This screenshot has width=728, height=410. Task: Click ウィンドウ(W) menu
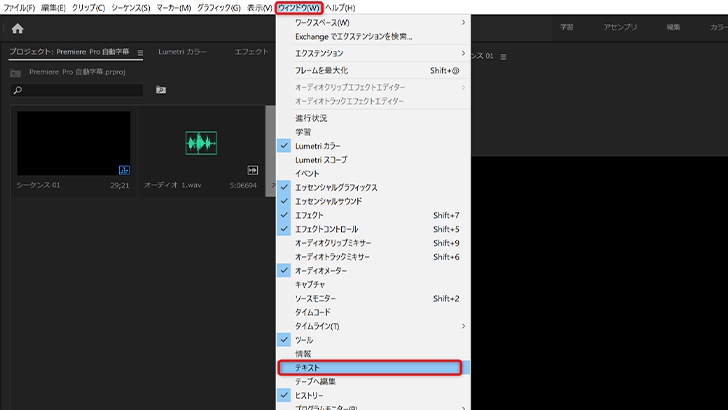point(299,8)
